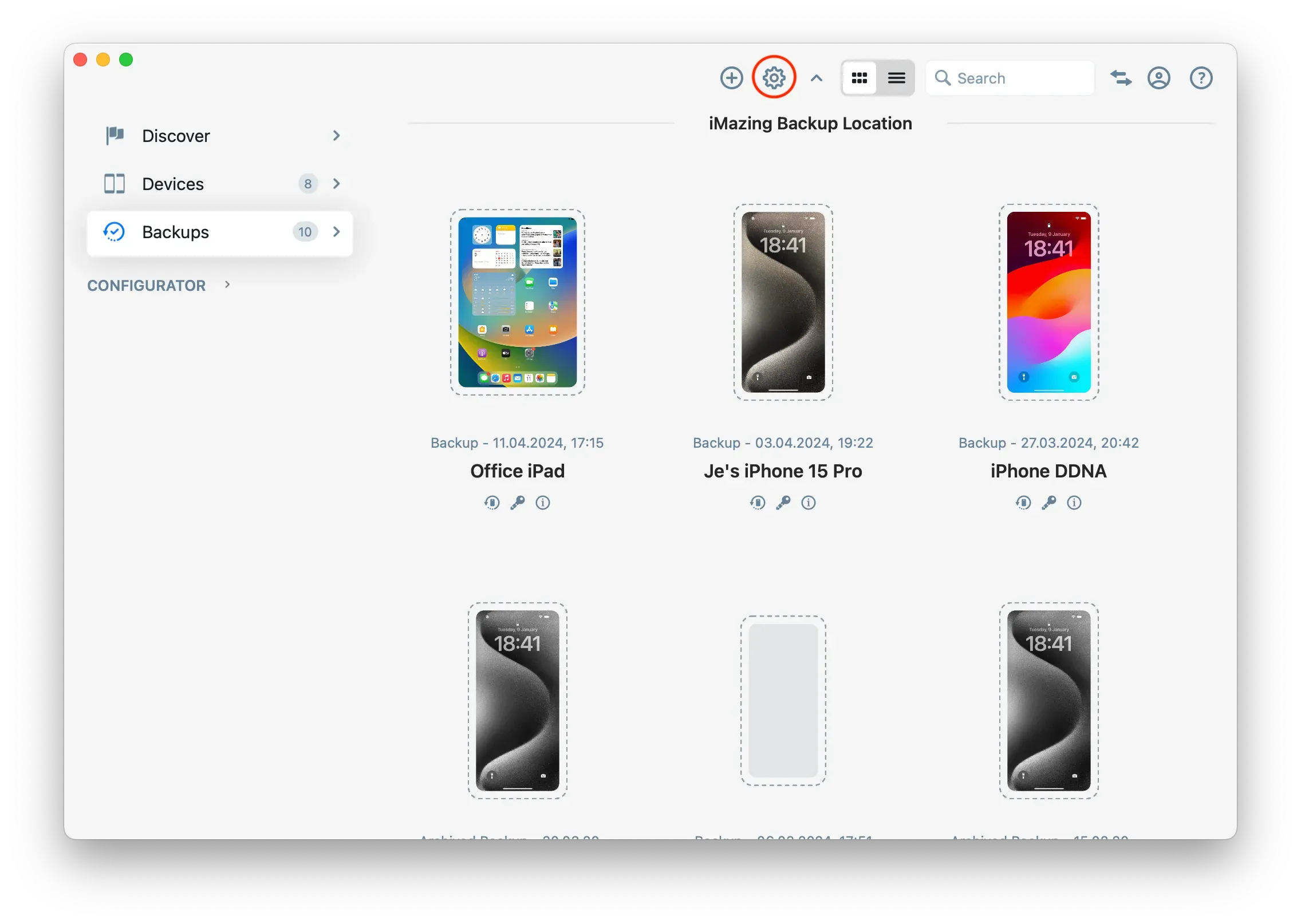The image size is (1301, 924).
Task: Click the device transfer arrows icon in the toolbar
Action: click(1121, 78)
